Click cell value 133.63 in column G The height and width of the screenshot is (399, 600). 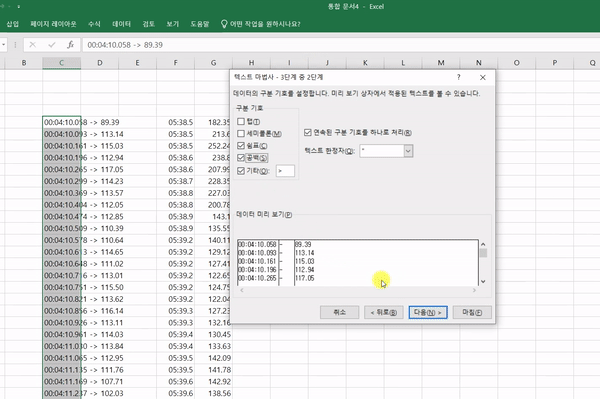pos(214,346)
